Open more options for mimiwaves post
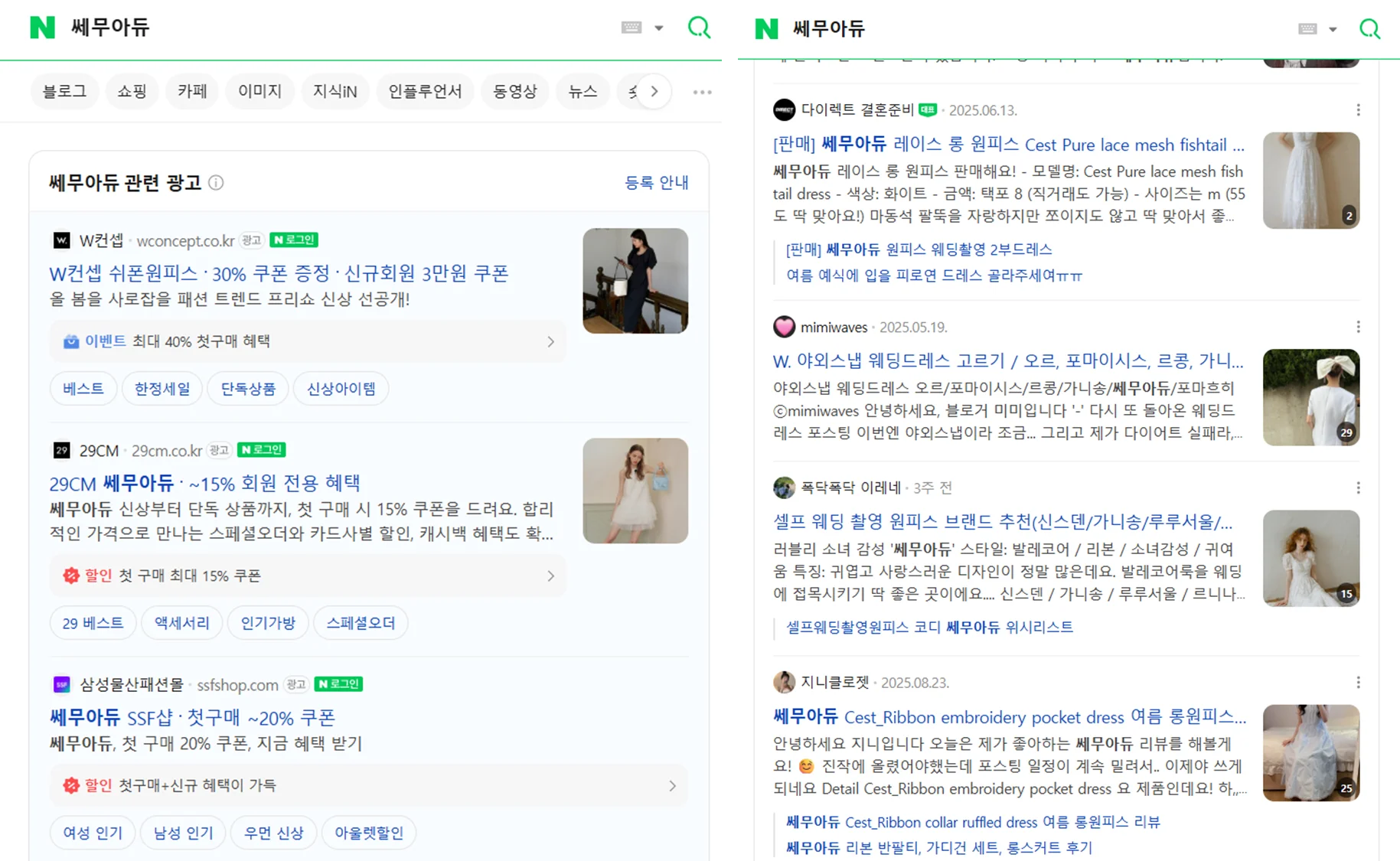The width and height of the screenshot is (1400, 861). click(x=1358, y=328)
